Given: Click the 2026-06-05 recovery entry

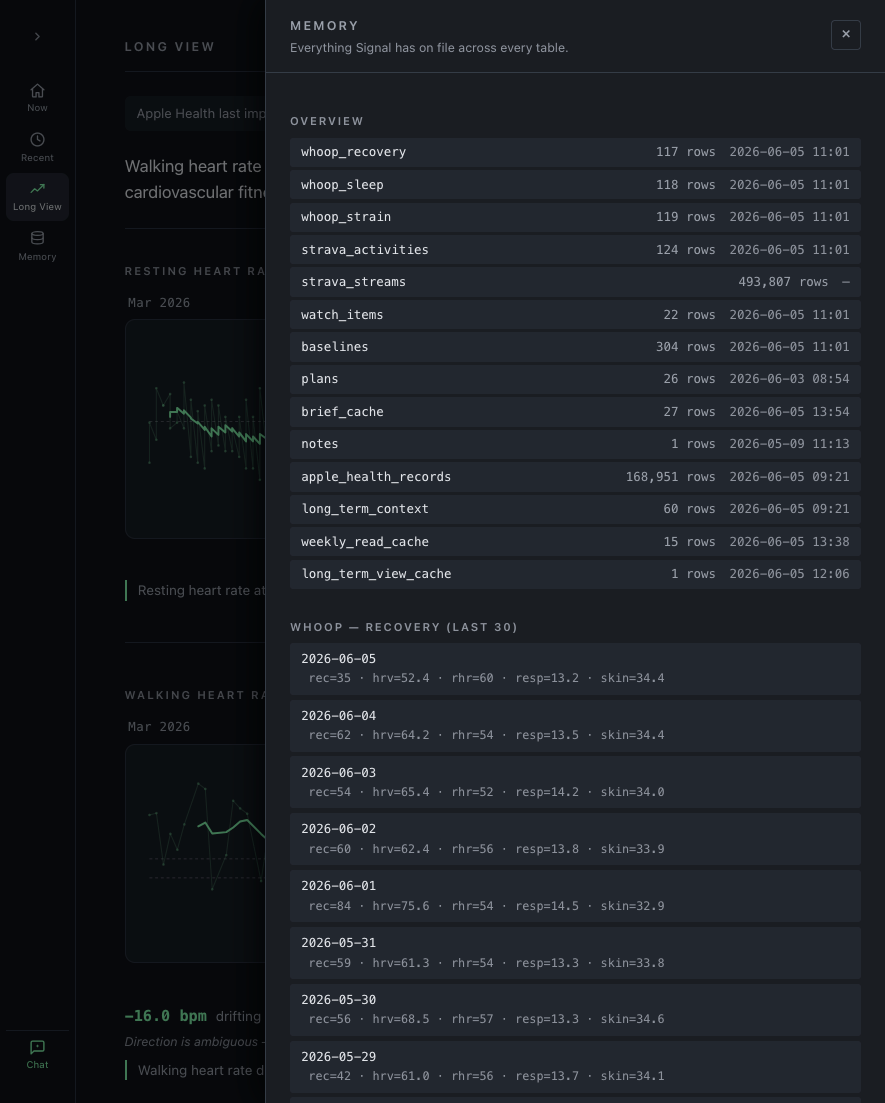Looking at the screenshot, I should 575,669.
